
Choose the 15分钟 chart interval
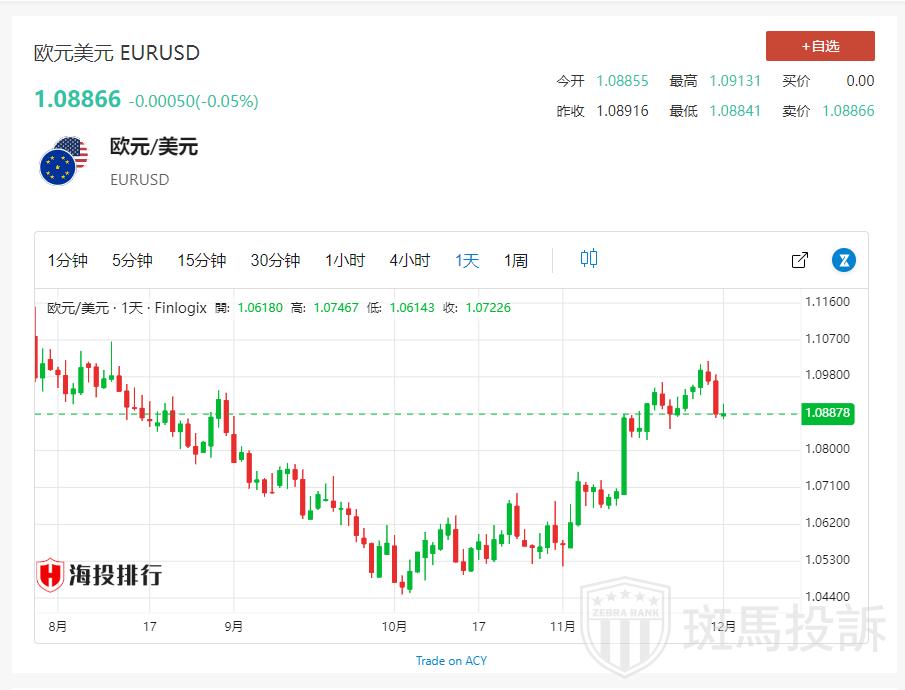201,260
